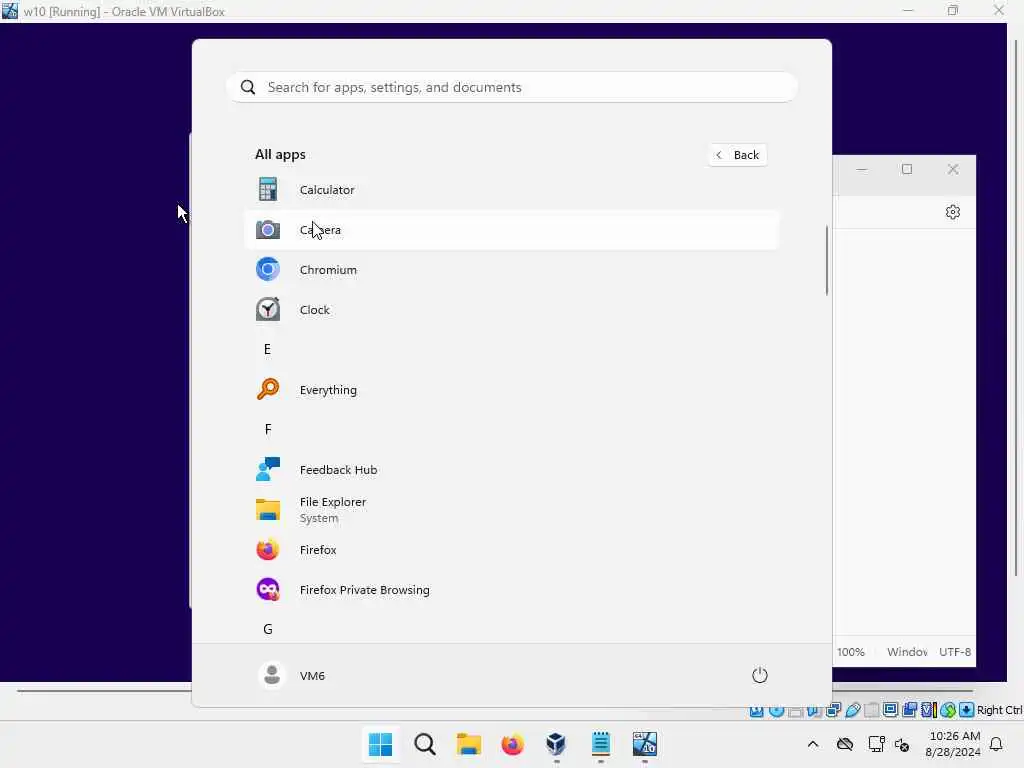Image resolution: width=1024 pixels, height=768 pixels.
Task: Open settings gear in the background window
Action: click(x=953, y=212)
